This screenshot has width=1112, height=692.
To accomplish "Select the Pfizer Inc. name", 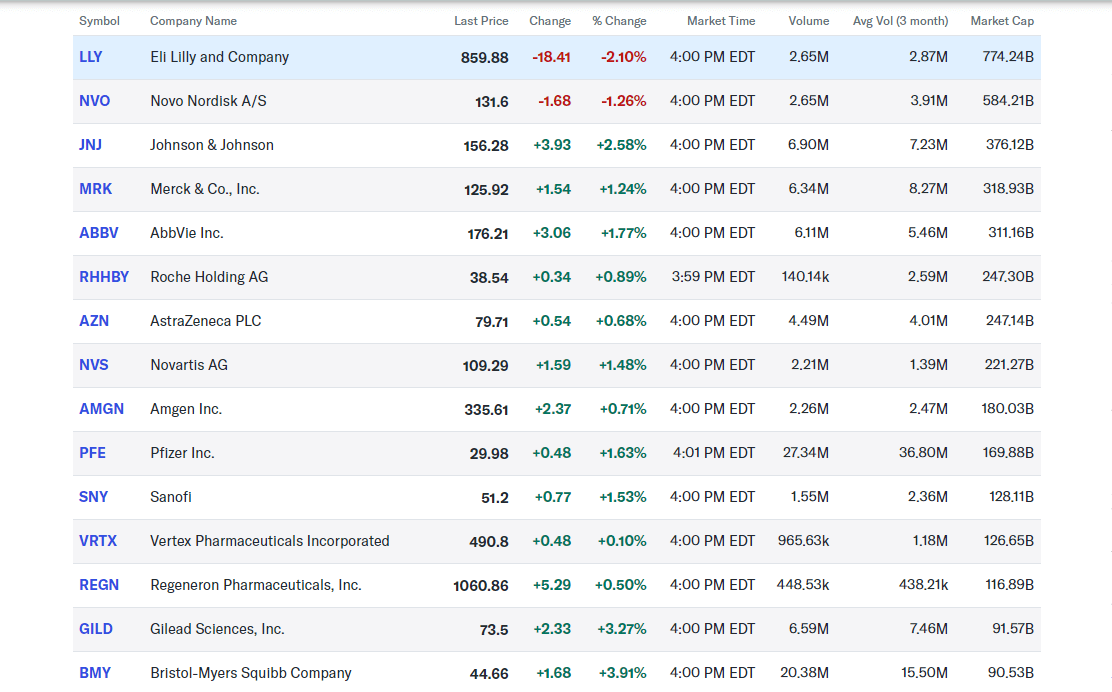I will coord(182,452).
